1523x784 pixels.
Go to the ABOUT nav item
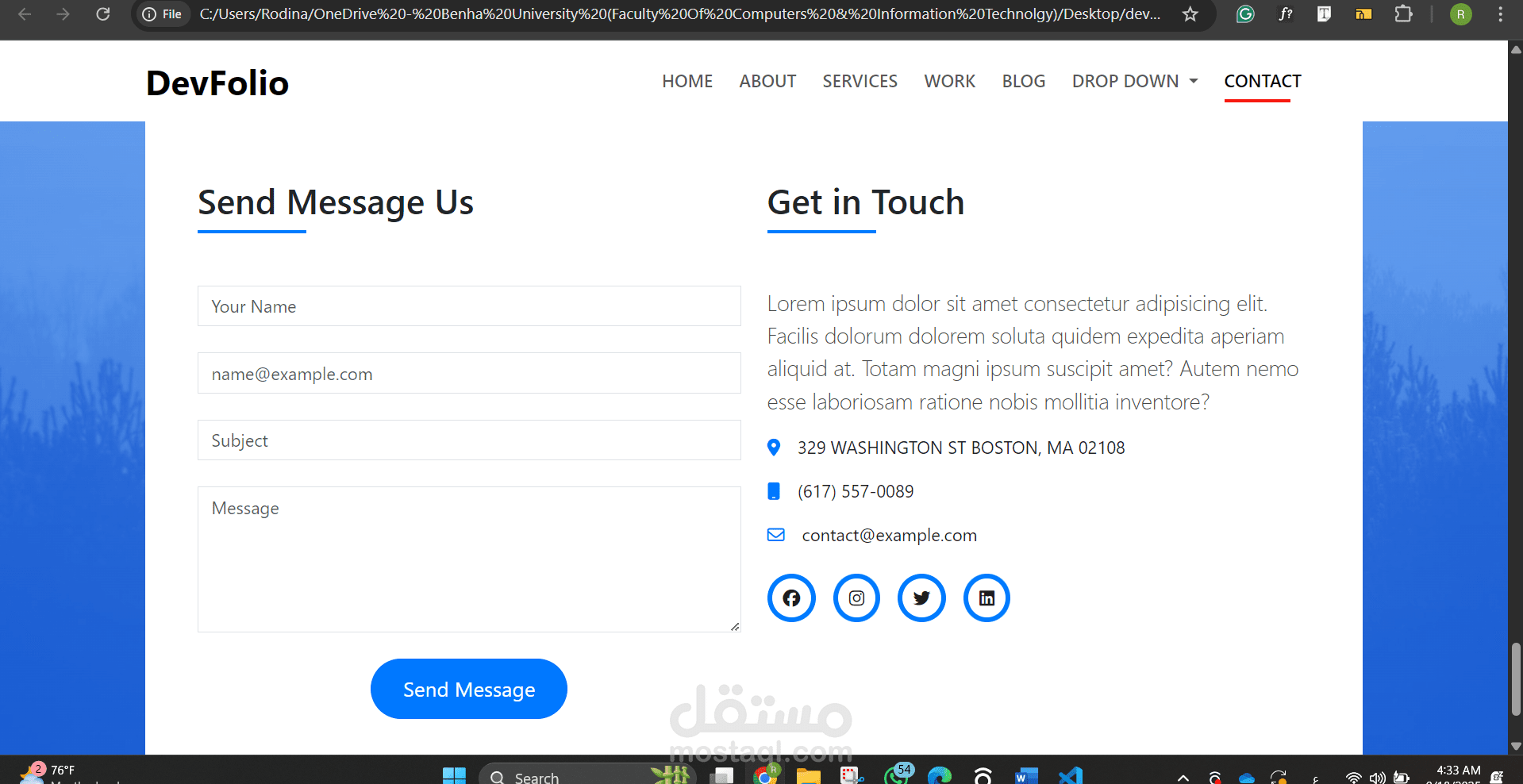tap(767, 81)
